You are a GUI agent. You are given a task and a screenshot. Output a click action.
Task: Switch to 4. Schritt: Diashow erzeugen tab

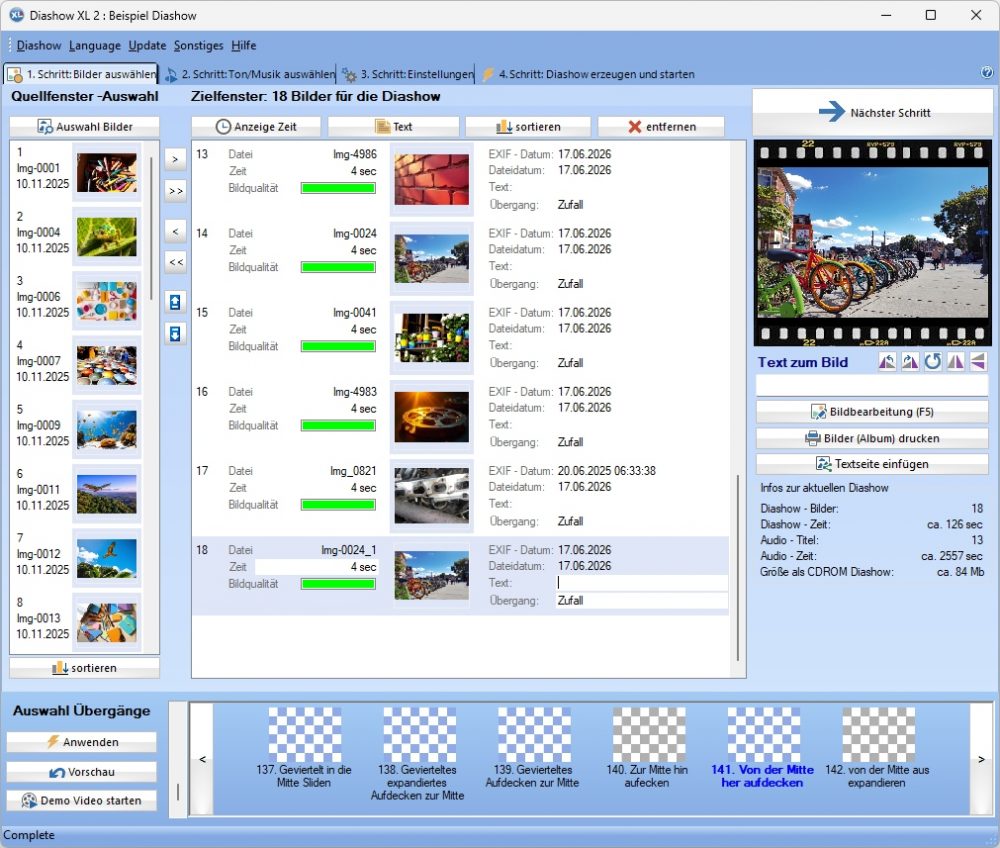[588, 74]
